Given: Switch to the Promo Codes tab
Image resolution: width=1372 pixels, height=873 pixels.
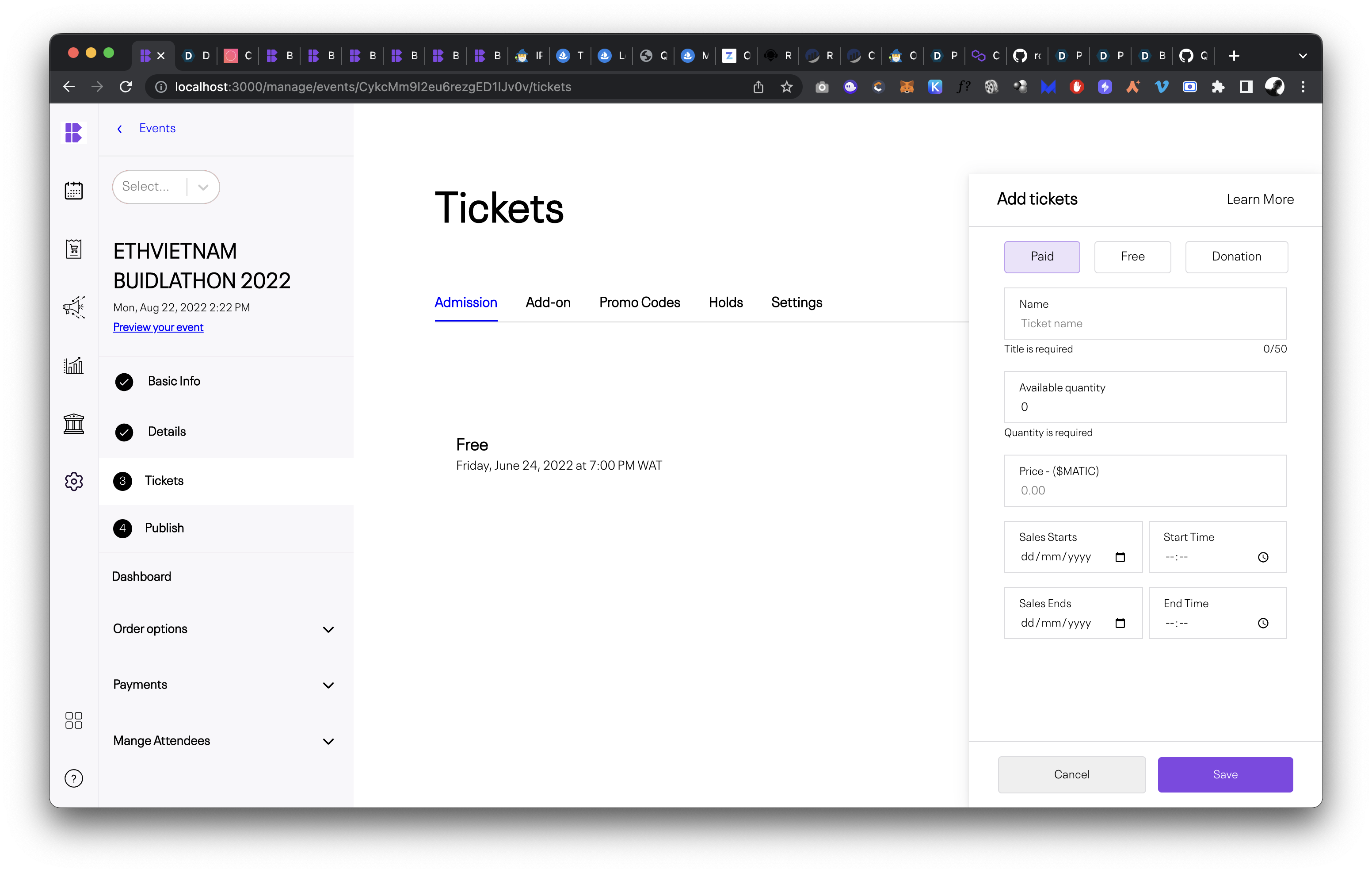Looking at the screenshot, I should click(639, 303).
